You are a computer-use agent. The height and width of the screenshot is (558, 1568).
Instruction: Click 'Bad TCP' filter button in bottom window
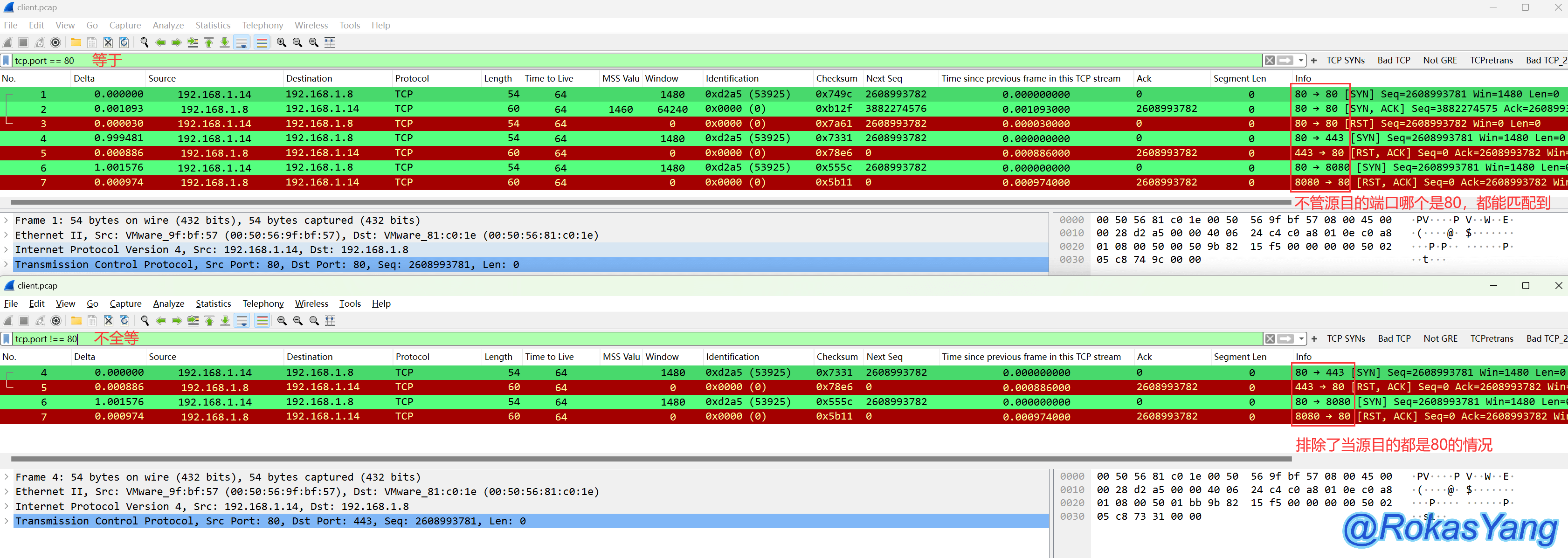pyautogui.click(x=1394, y=338)
